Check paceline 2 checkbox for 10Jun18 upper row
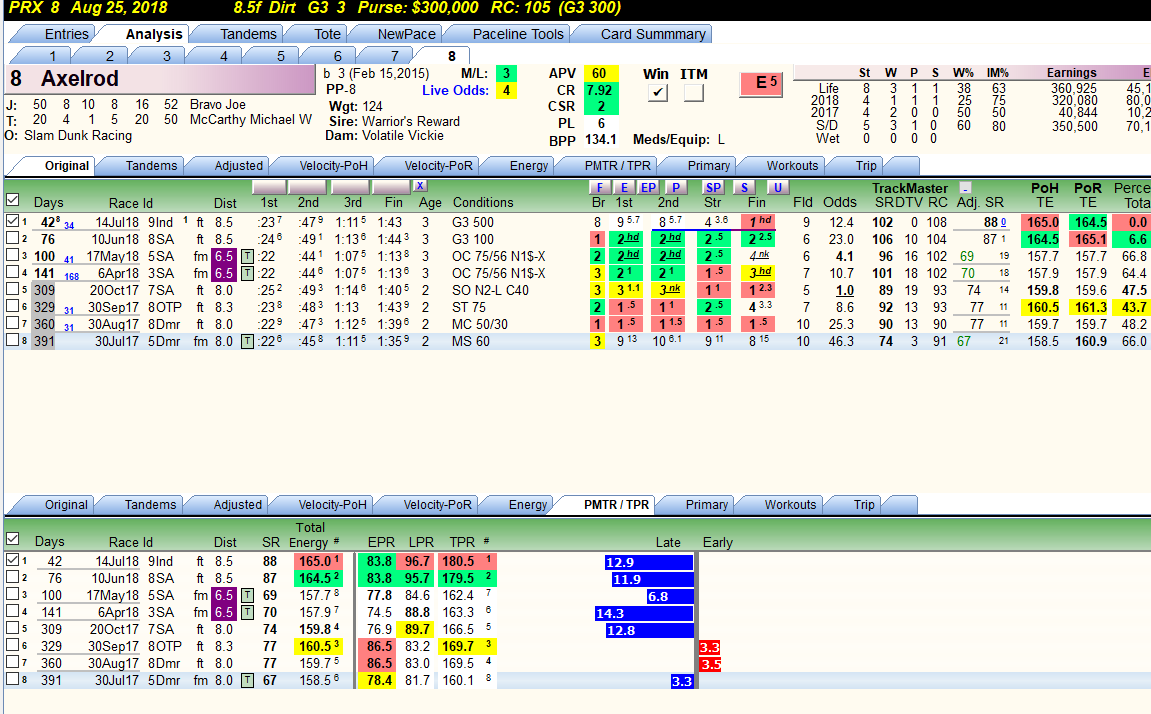The width and height of the screenshot is (1151, 714). [12, 238]
